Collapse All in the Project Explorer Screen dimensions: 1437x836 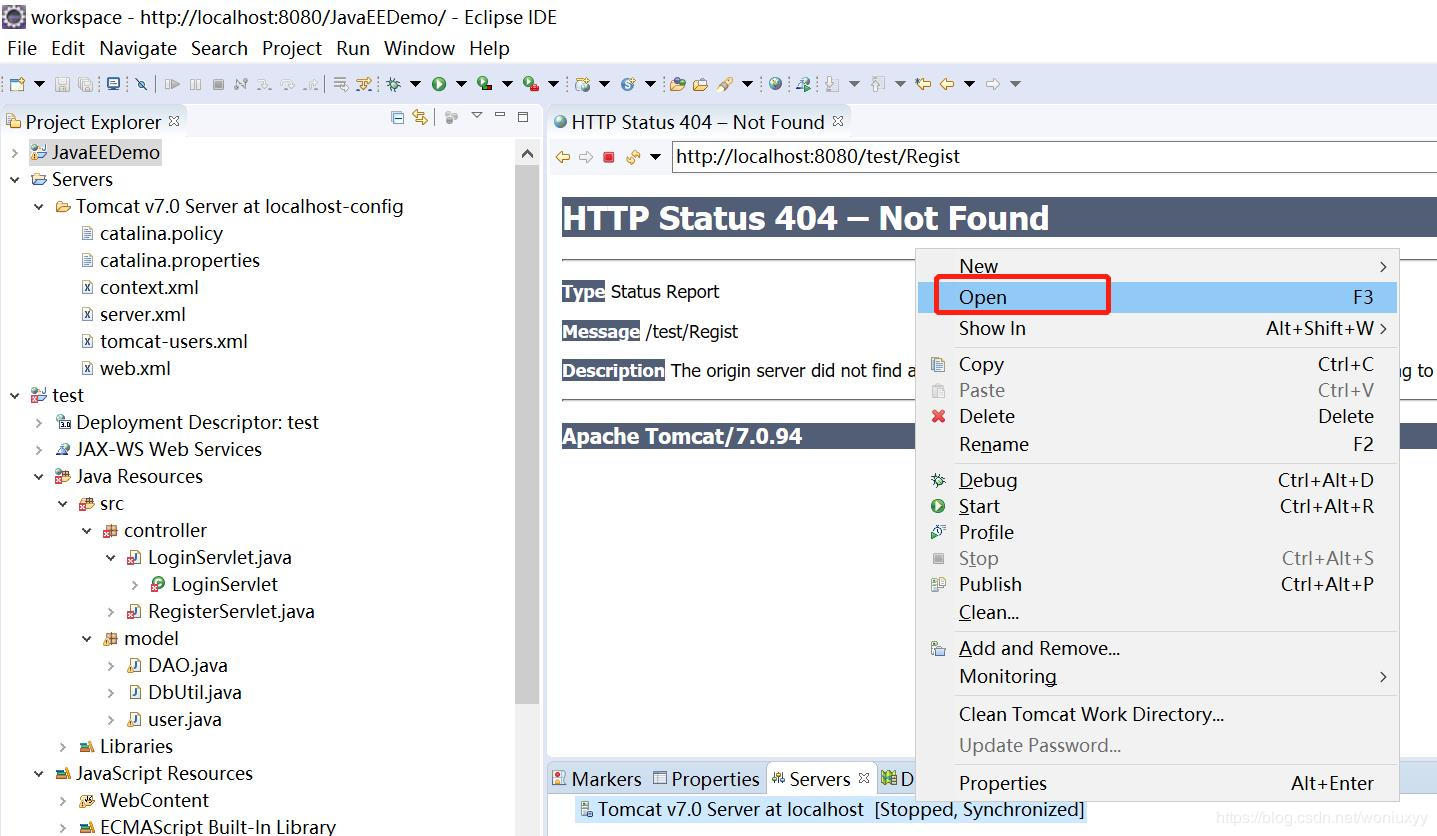tap(397, 118)
